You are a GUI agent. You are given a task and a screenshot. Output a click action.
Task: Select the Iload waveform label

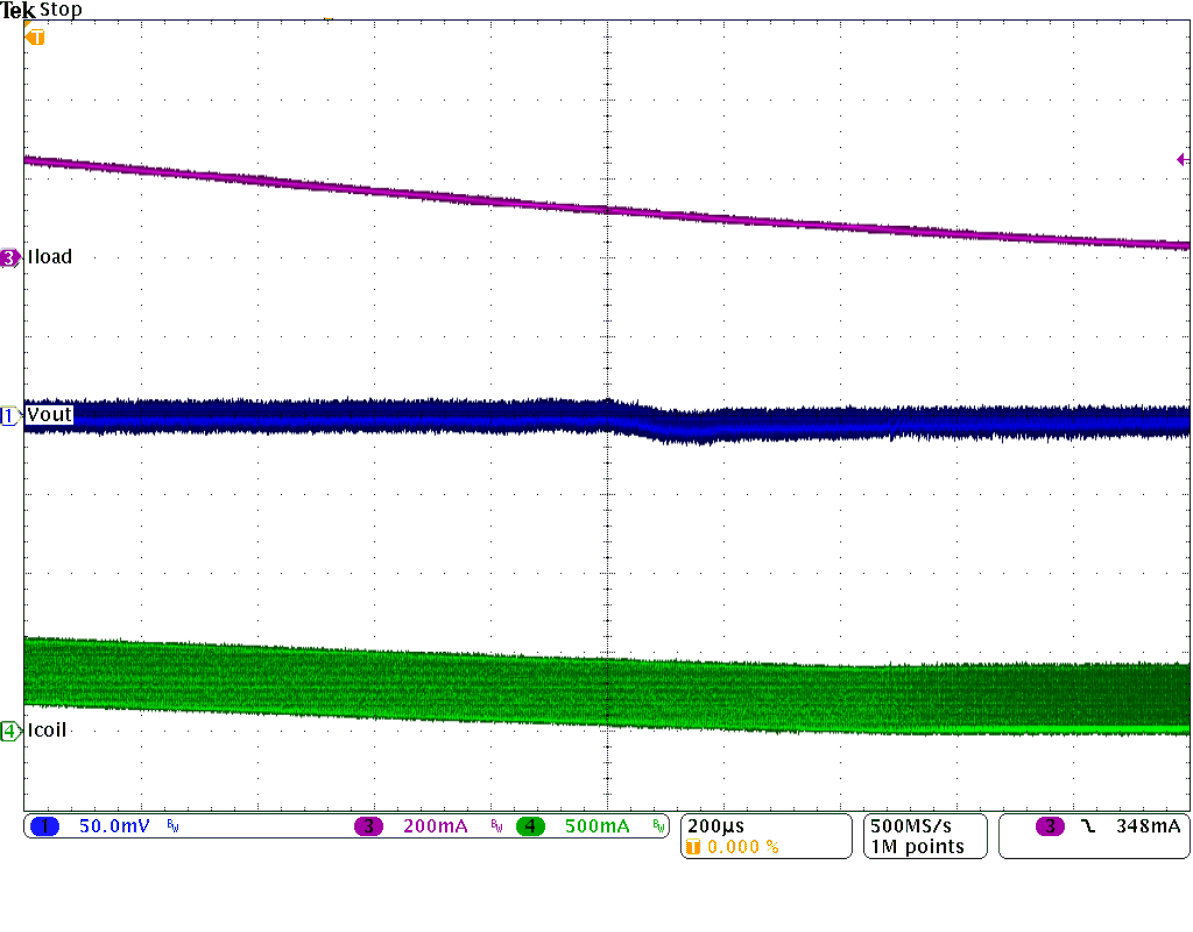(x=50, y=257)
